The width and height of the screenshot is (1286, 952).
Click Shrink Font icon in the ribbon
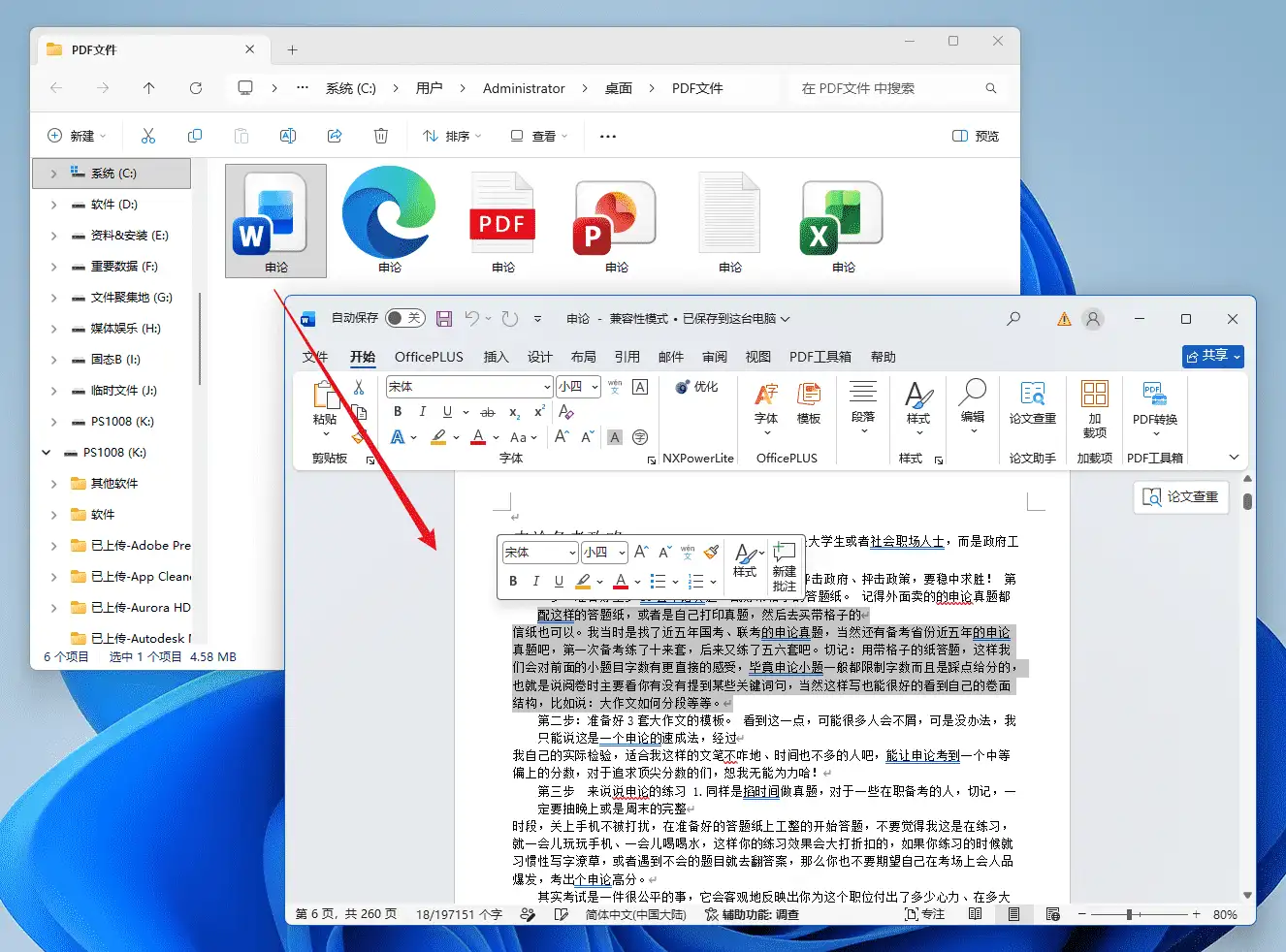[x=587, y=437]
